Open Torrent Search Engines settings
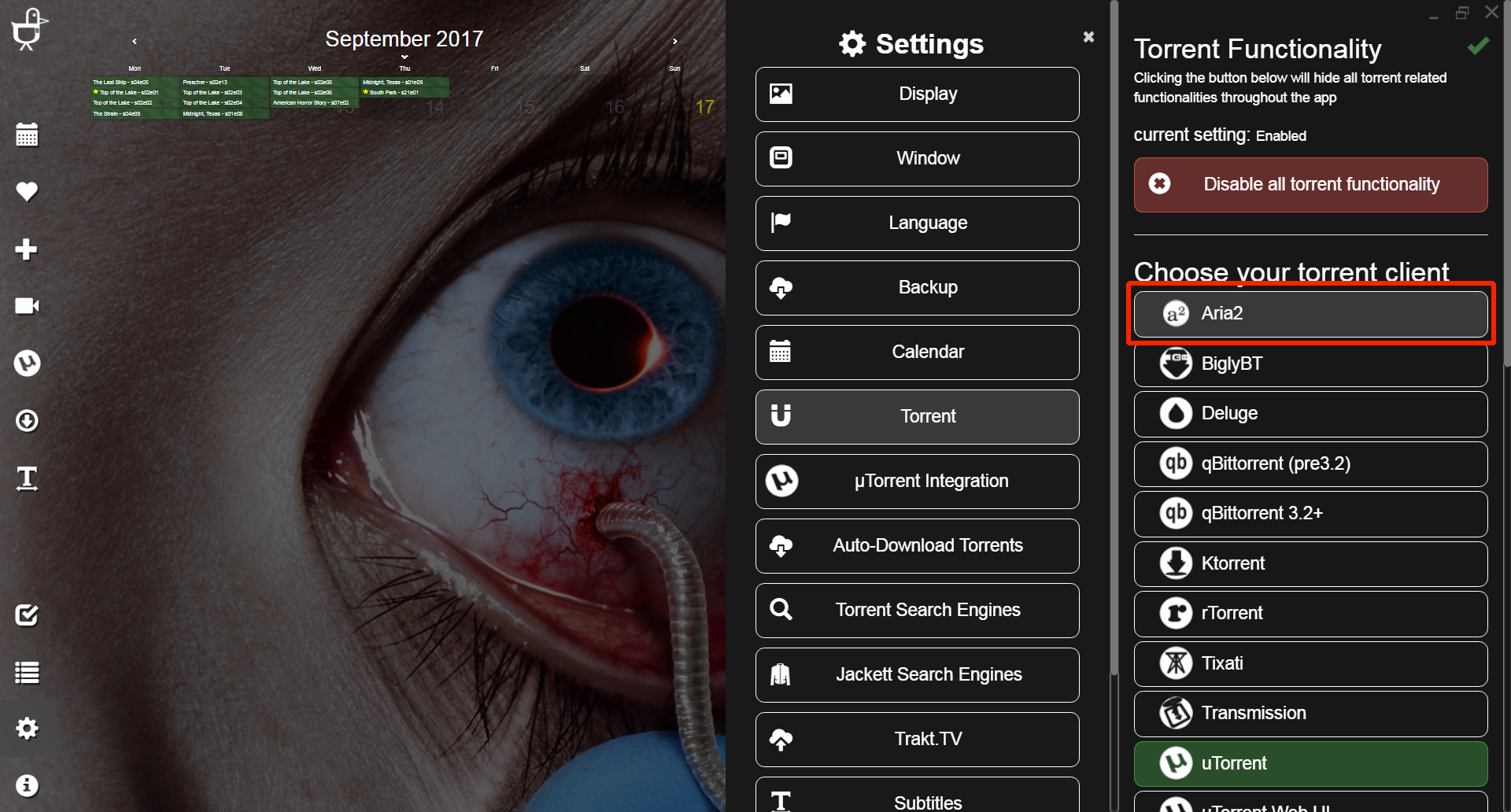The image size is (1511, 812). coord(917,611)
